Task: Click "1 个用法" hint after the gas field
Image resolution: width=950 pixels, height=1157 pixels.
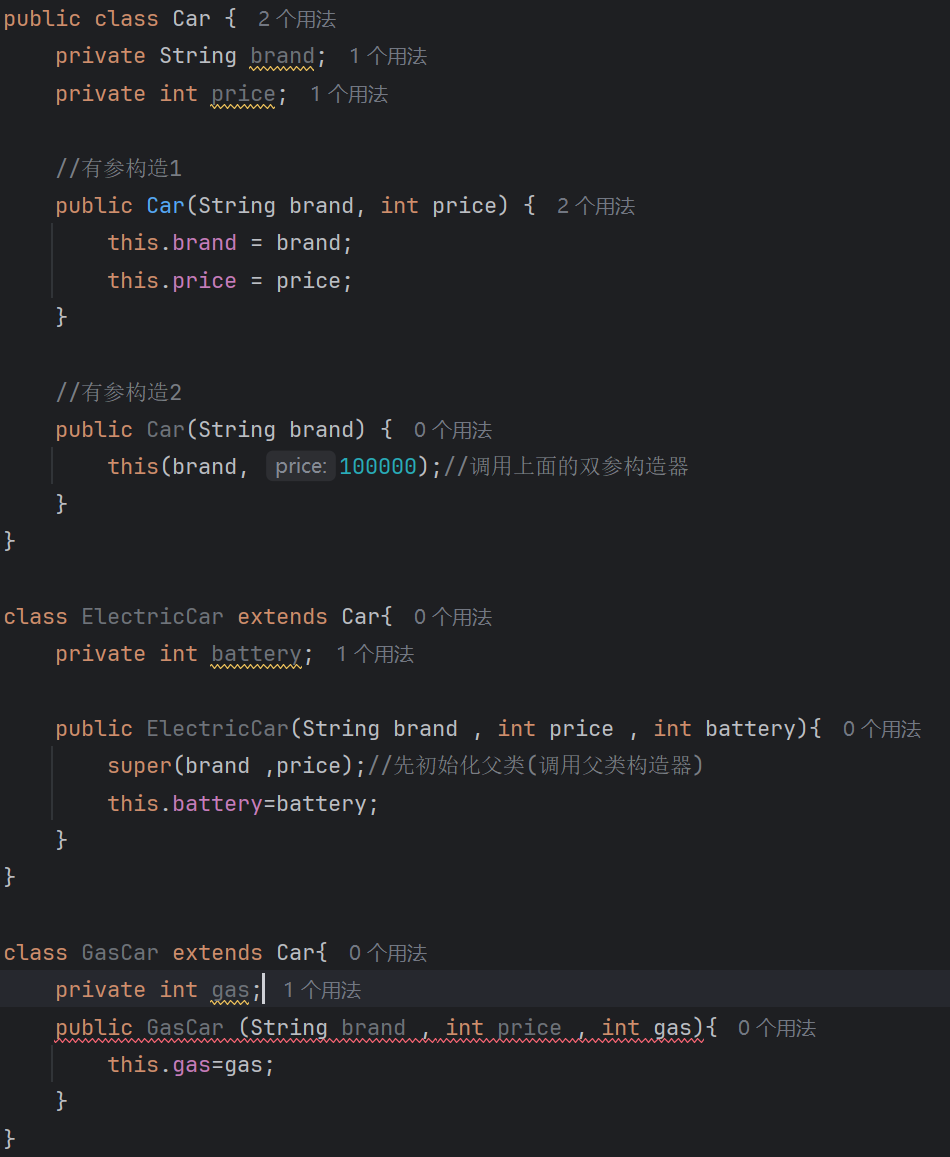Action: 322,990
